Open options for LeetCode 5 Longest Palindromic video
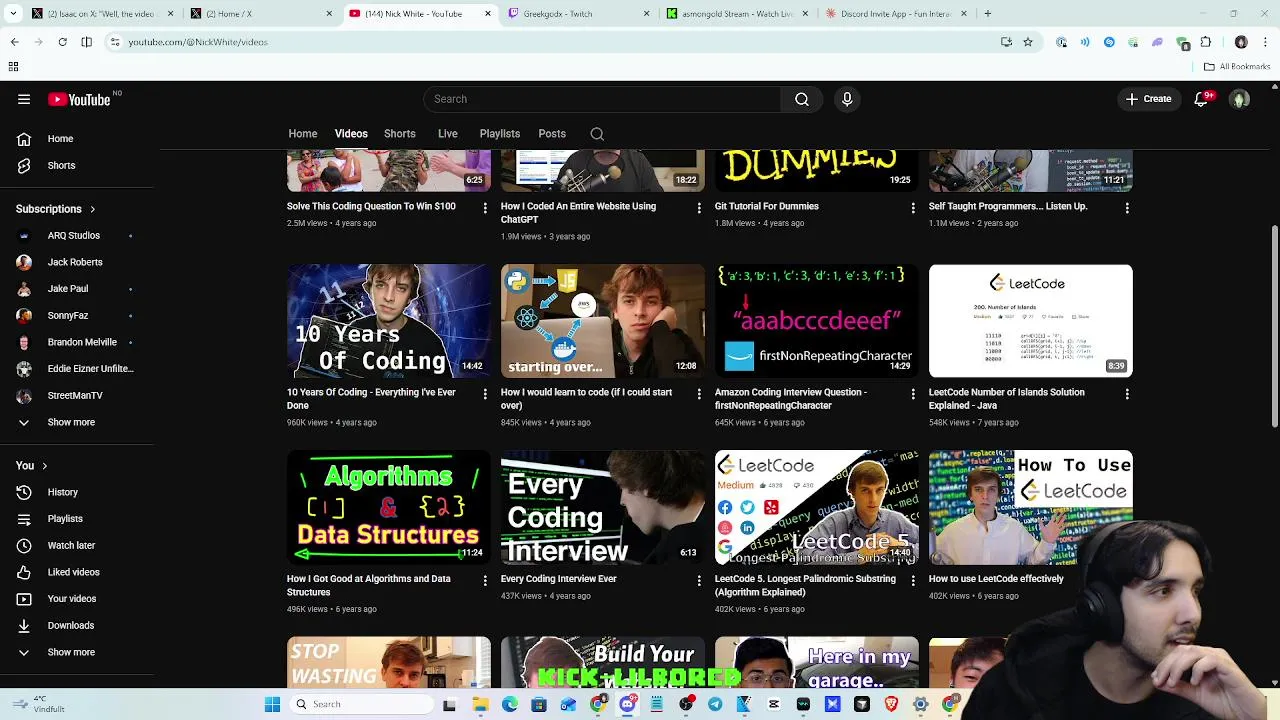1280x720 pixels. click(913, 580)
